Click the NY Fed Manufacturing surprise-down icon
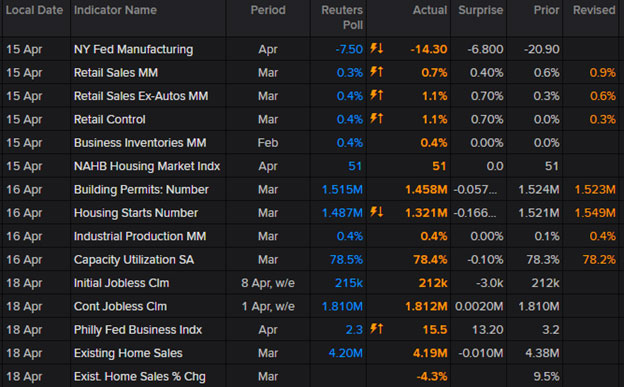The image size is (624, 387). pyautogui.click(x=376, y=49)
